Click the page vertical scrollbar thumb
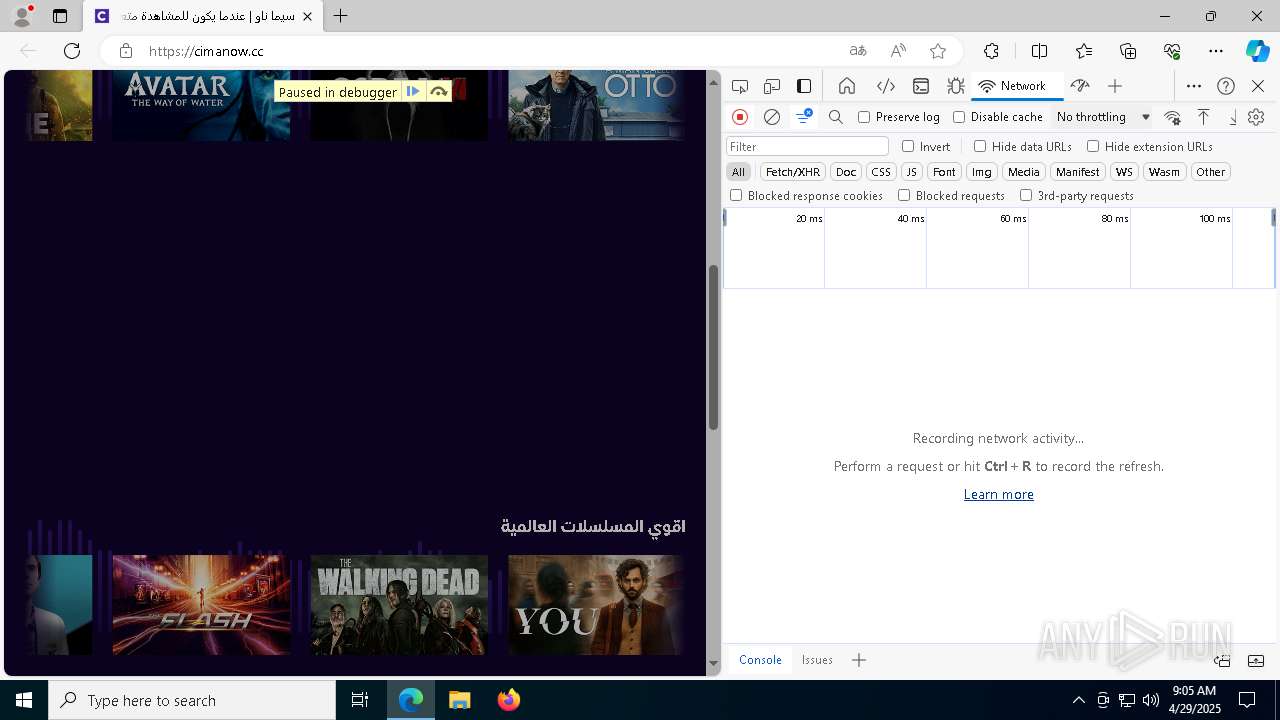The image size is (1280, 720). (713, 348)
